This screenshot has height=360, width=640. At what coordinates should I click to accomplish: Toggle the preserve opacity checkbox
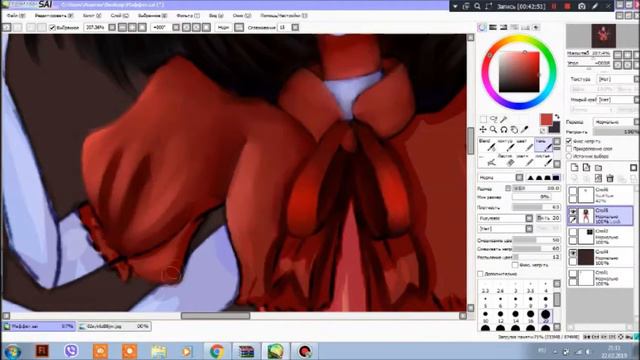pyautogui.click(x=569, y=141)
